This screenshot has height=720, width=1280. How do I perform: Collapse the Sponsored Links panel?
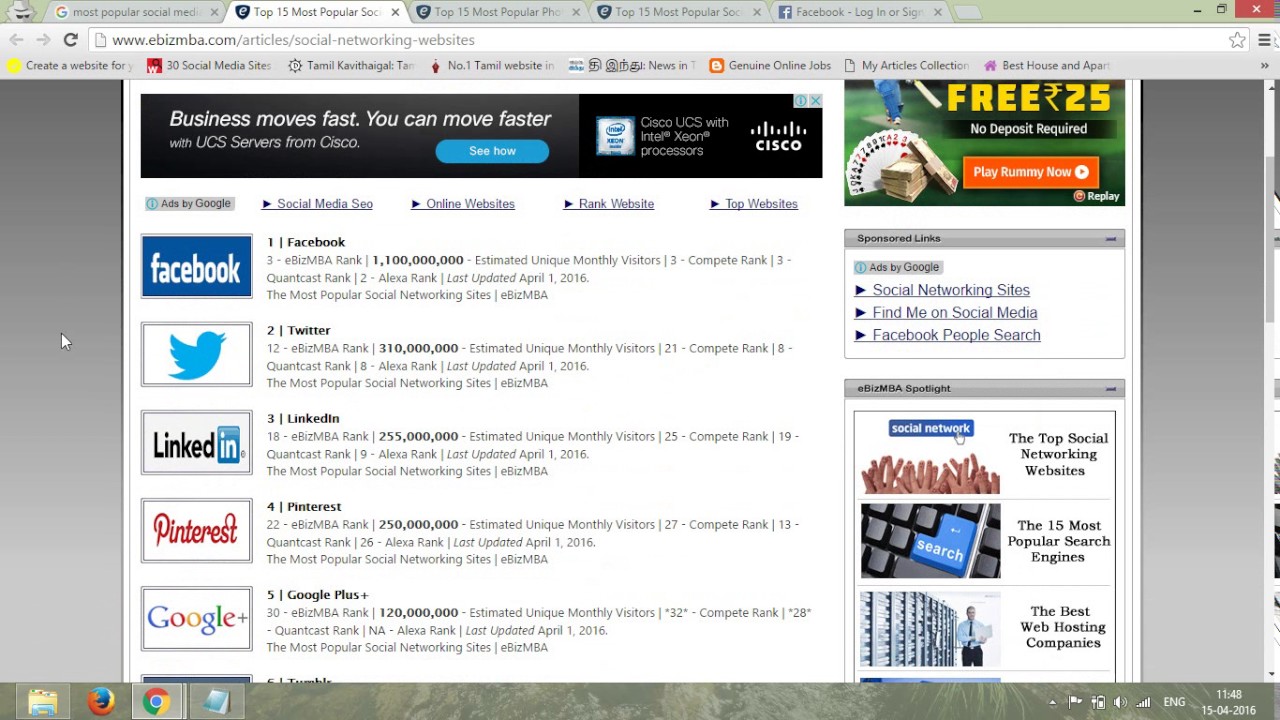(x=1110, y=238)
